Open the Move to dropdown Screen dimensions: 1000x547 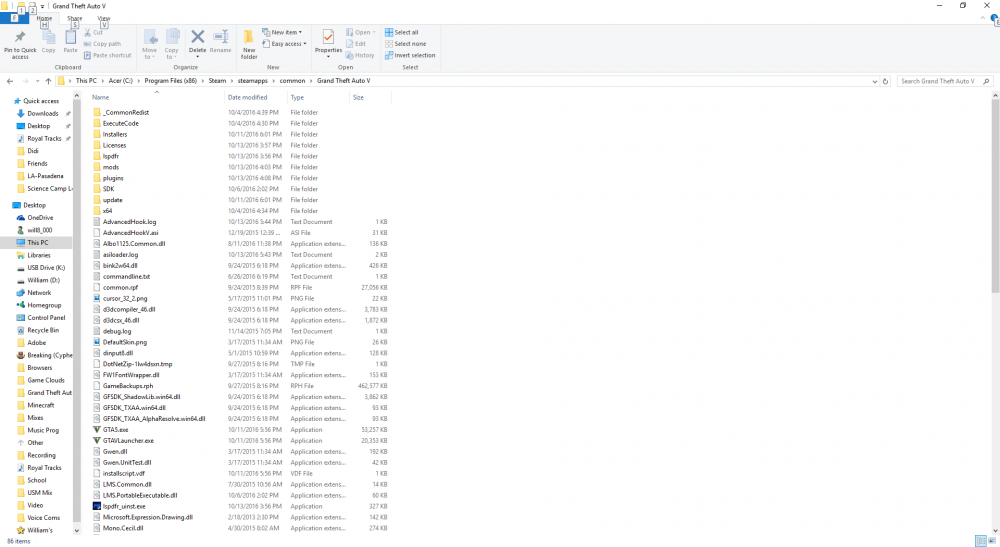pyautogui.click(x=149, y=44)
